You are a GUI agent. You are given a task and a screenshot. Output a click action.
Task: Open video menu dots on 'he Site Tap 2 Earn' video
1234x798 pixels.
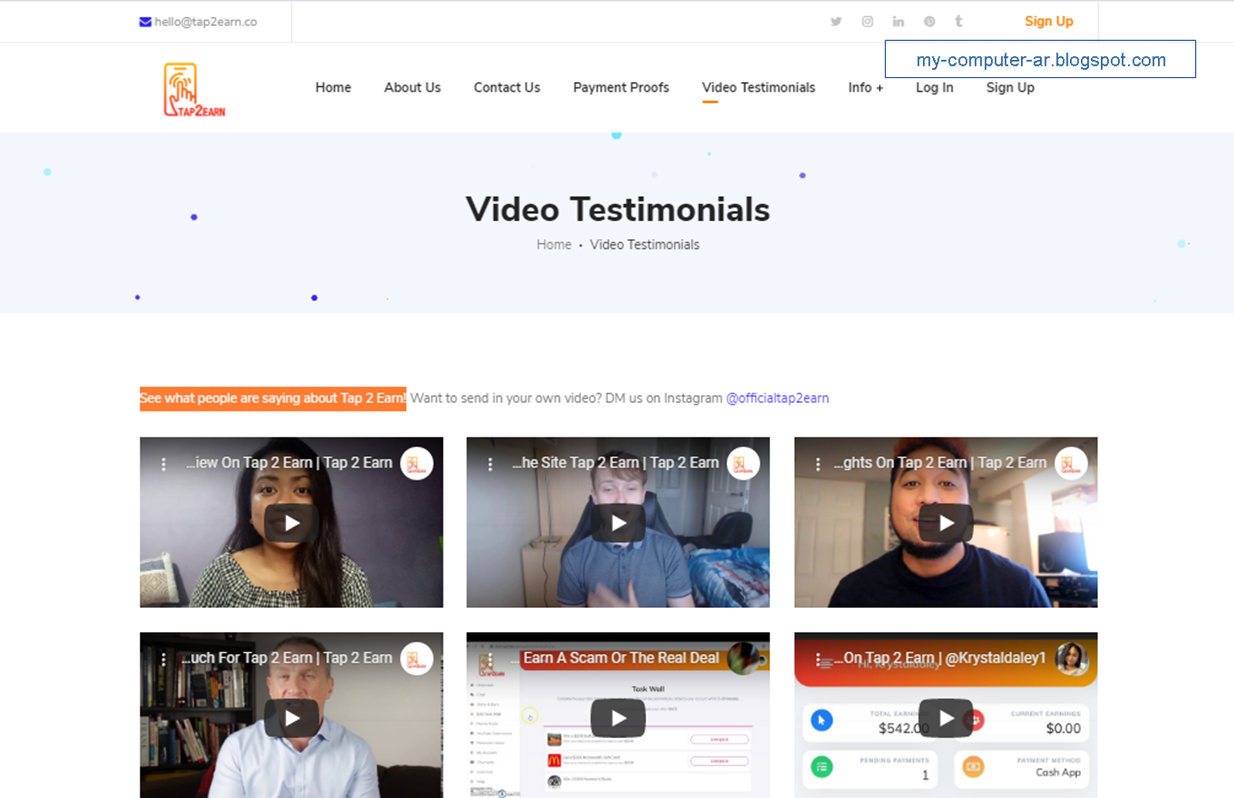pyautogui.click(x=490, y=464)
